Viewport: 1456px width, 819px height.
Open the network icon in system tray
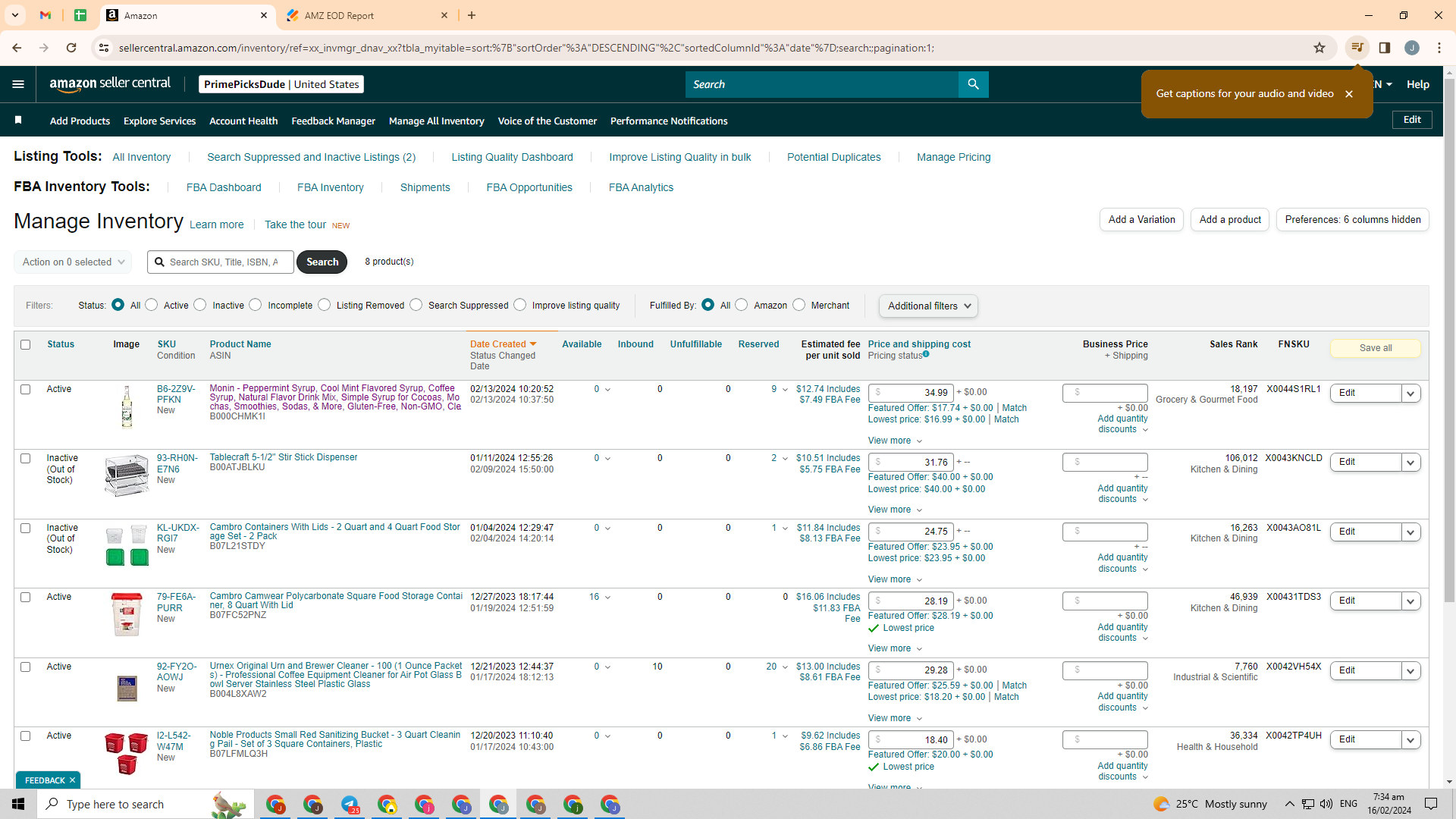coord(1308,804)
